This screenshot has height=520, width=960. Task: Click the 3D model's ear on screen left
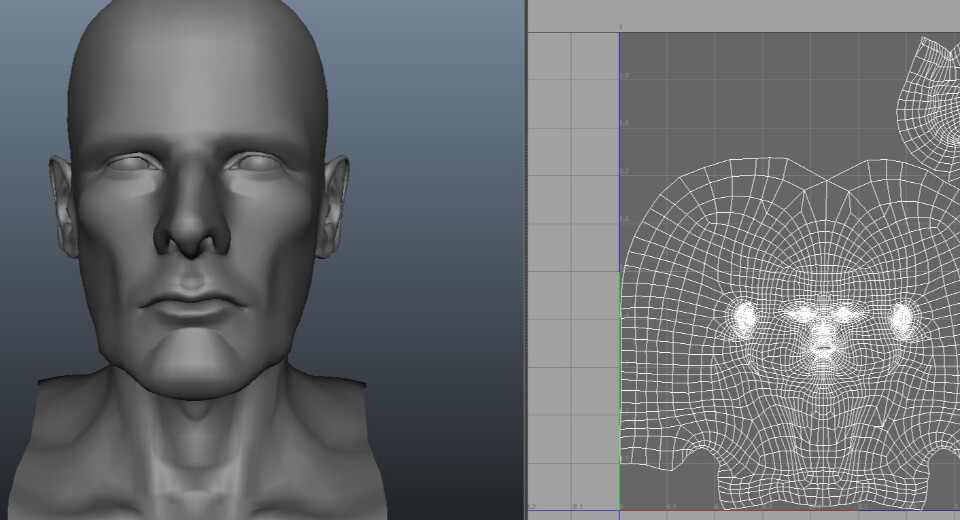click(63, 205)
